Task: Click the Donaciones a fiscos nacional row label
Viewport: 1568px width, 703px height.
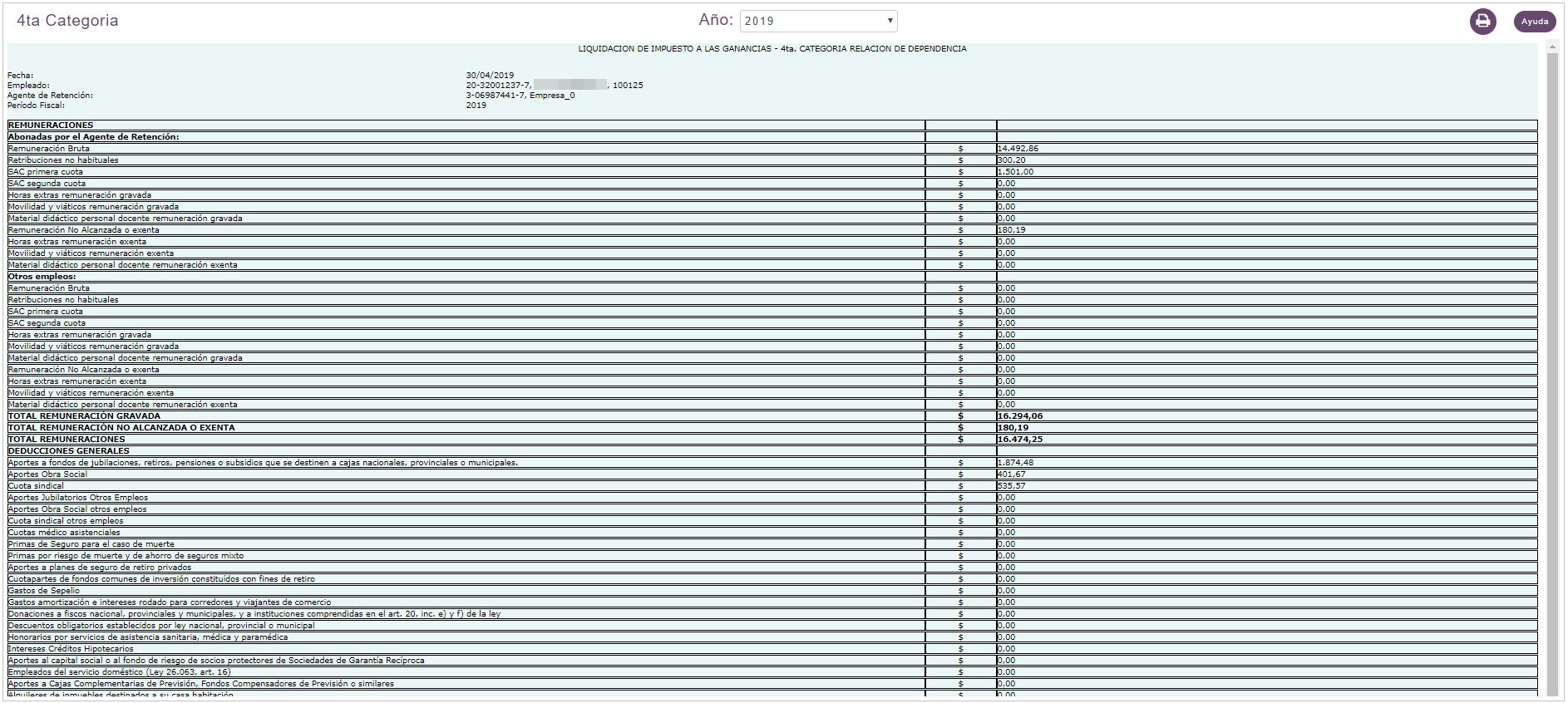Action: click(x=254, y=614)
